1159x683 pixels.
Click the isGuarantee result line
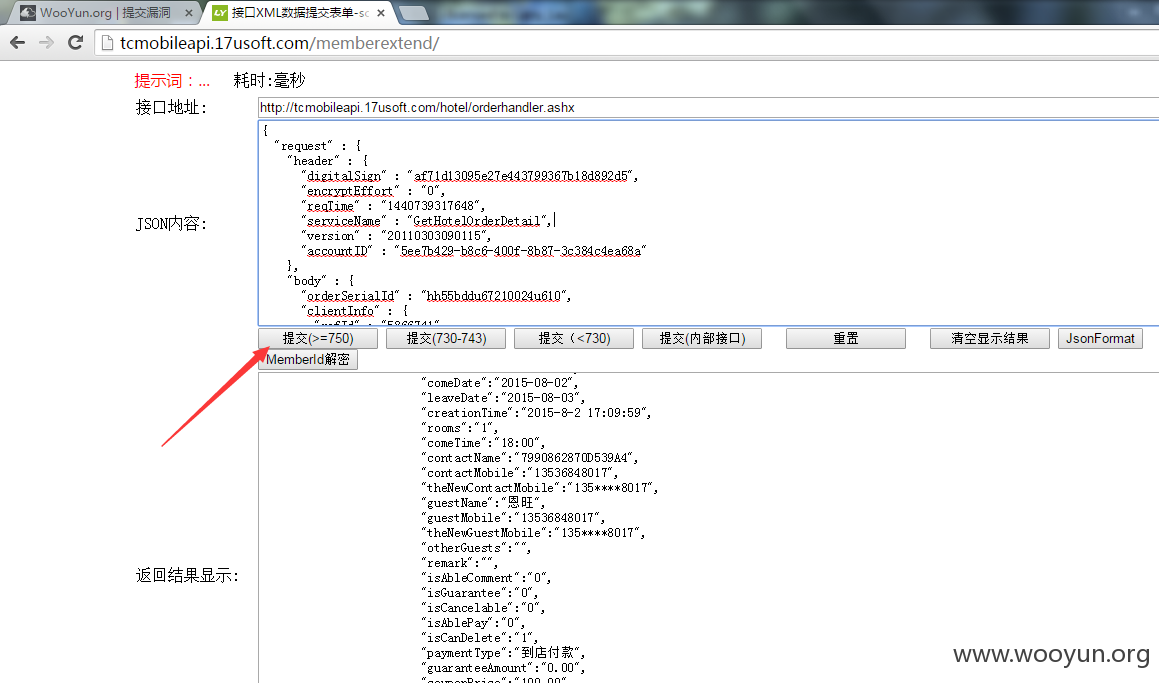(x=480, y=593)
